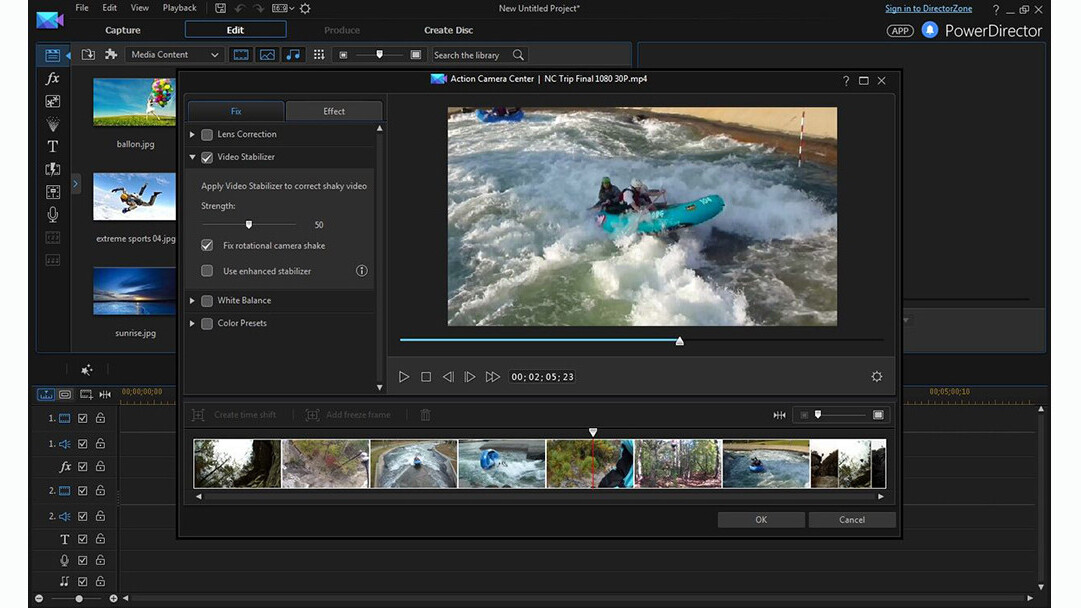
Task: Click the Strength slider handle
Action: point(249,225)
